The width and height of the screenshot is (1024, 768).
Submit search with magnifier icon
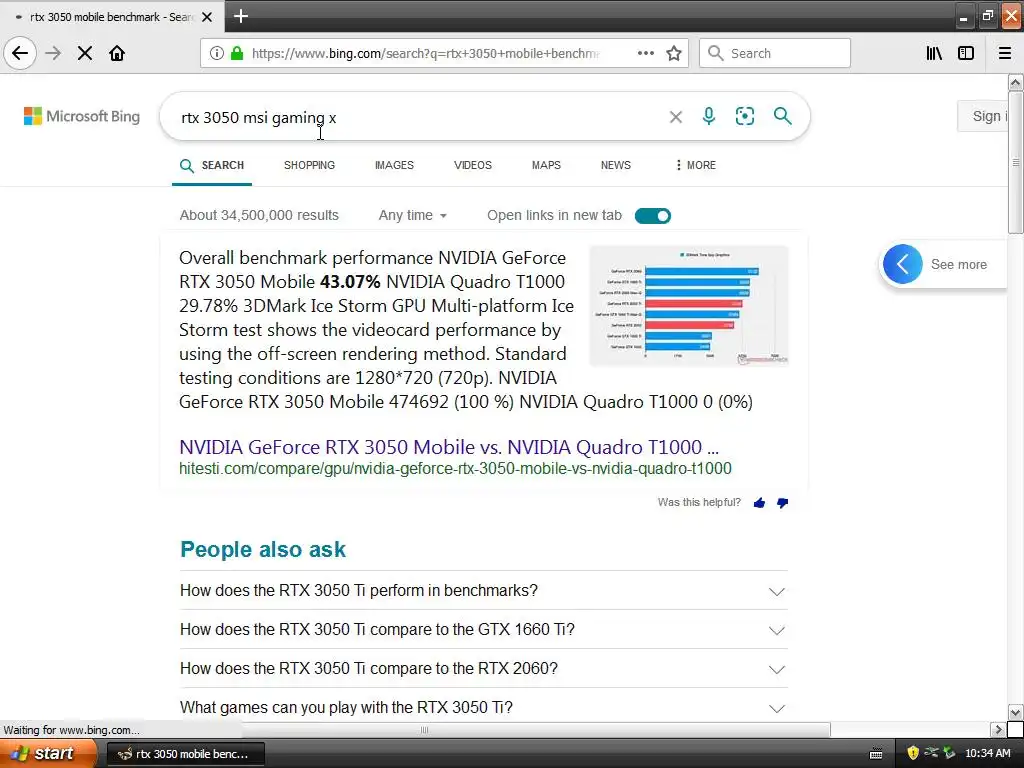(x=782, y=116)
